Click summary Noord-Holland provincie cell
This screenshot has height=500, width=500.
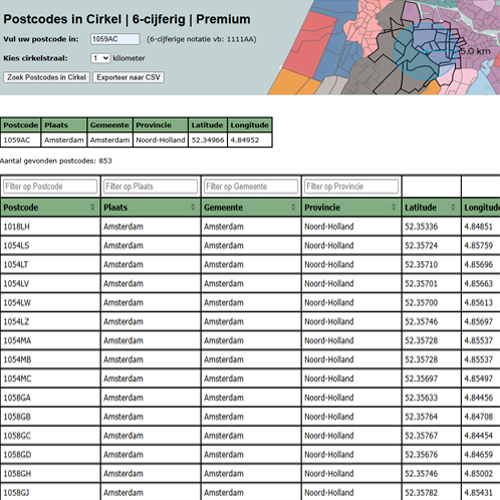[x=160, y=140]
